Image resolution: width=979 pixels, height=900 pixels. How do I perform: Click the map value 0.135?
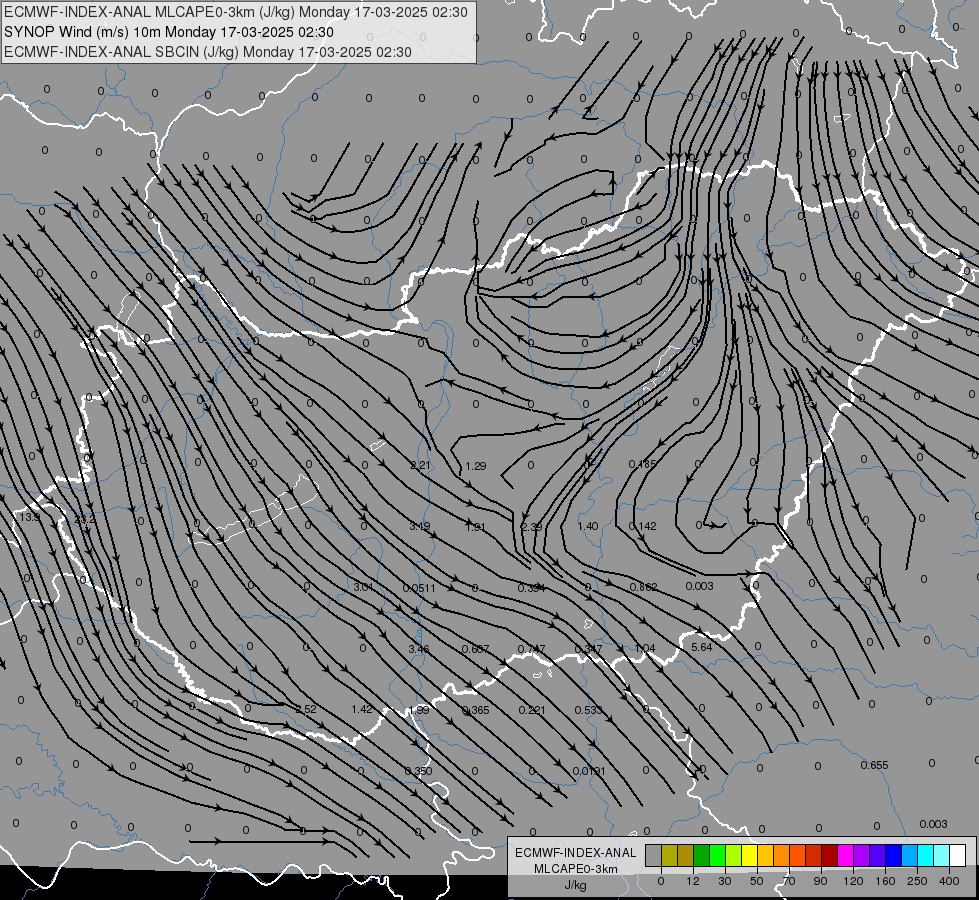(642, 464)
